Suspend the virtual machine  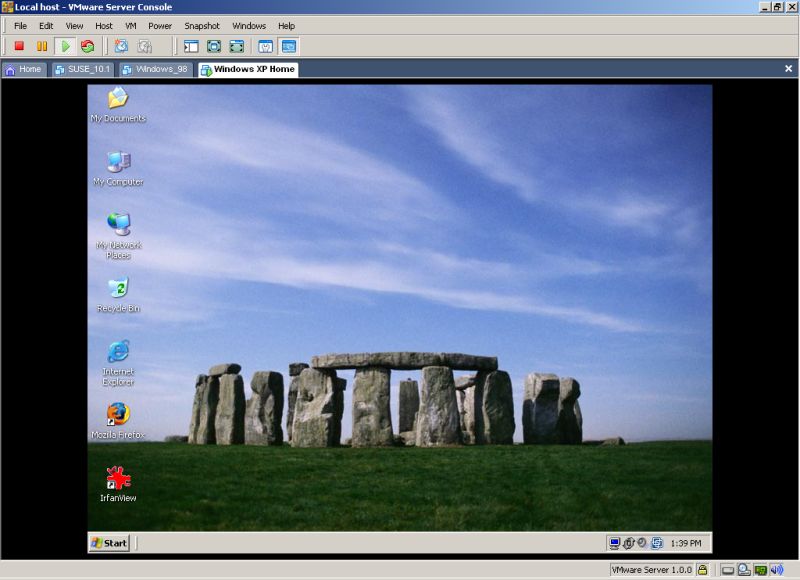pos(44,44)
